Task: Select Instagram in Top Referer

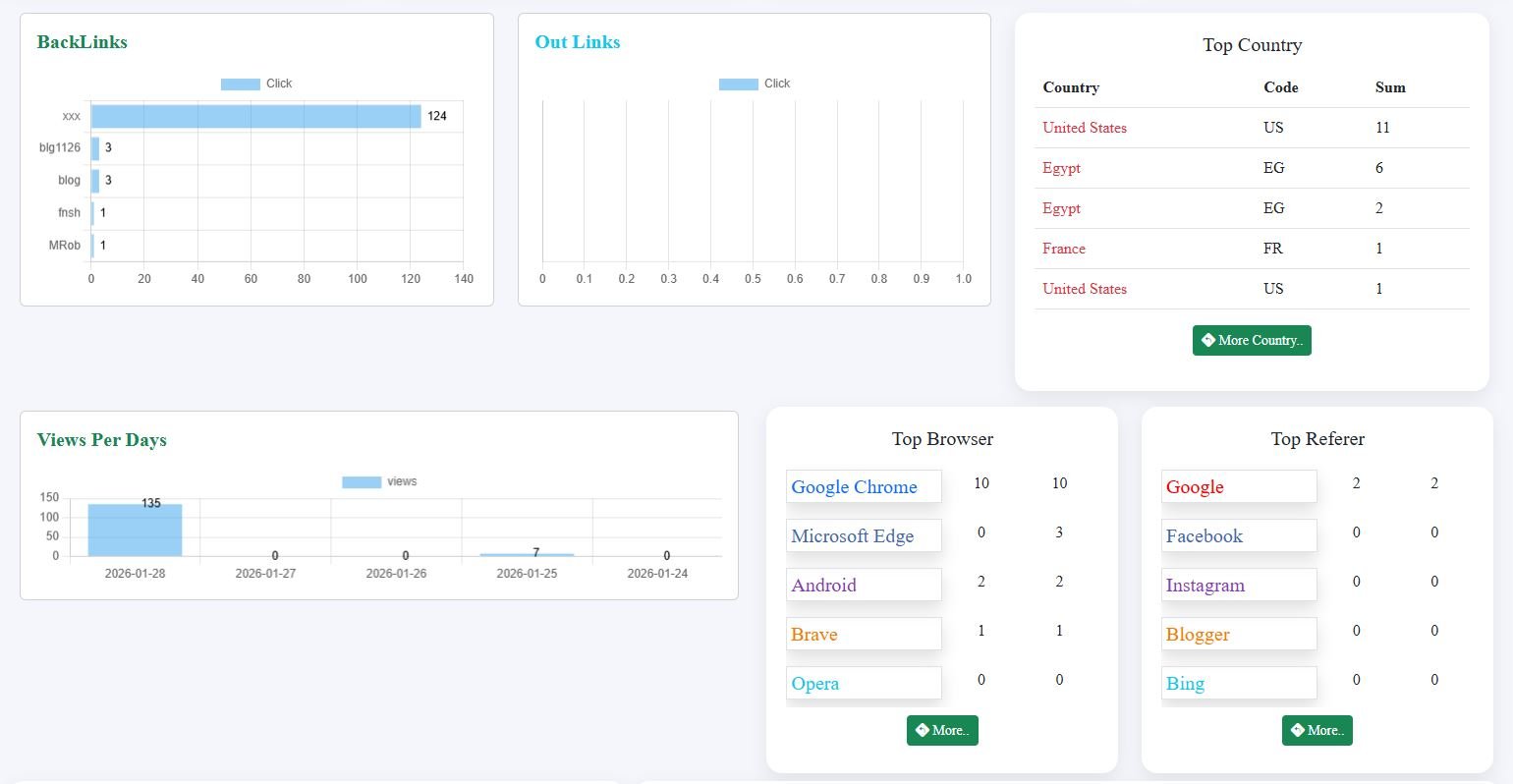Action: click(x=1239, y=585)
